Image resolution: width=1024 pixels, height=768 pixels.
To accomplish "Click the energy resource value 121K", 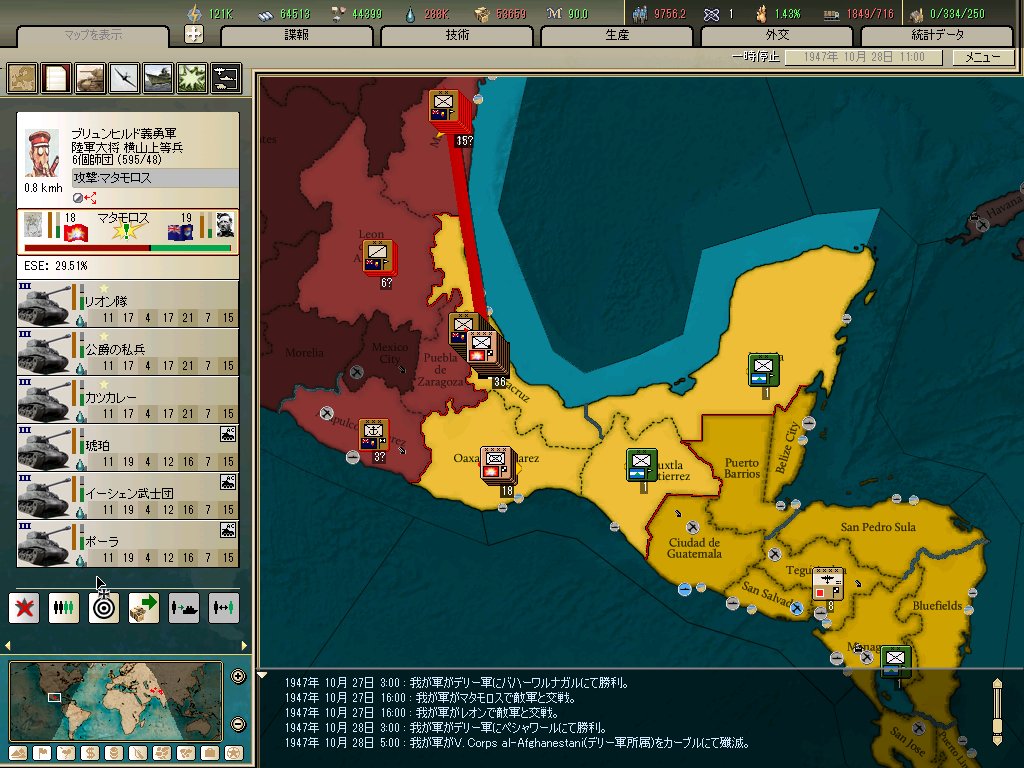I will pos(221,14).
